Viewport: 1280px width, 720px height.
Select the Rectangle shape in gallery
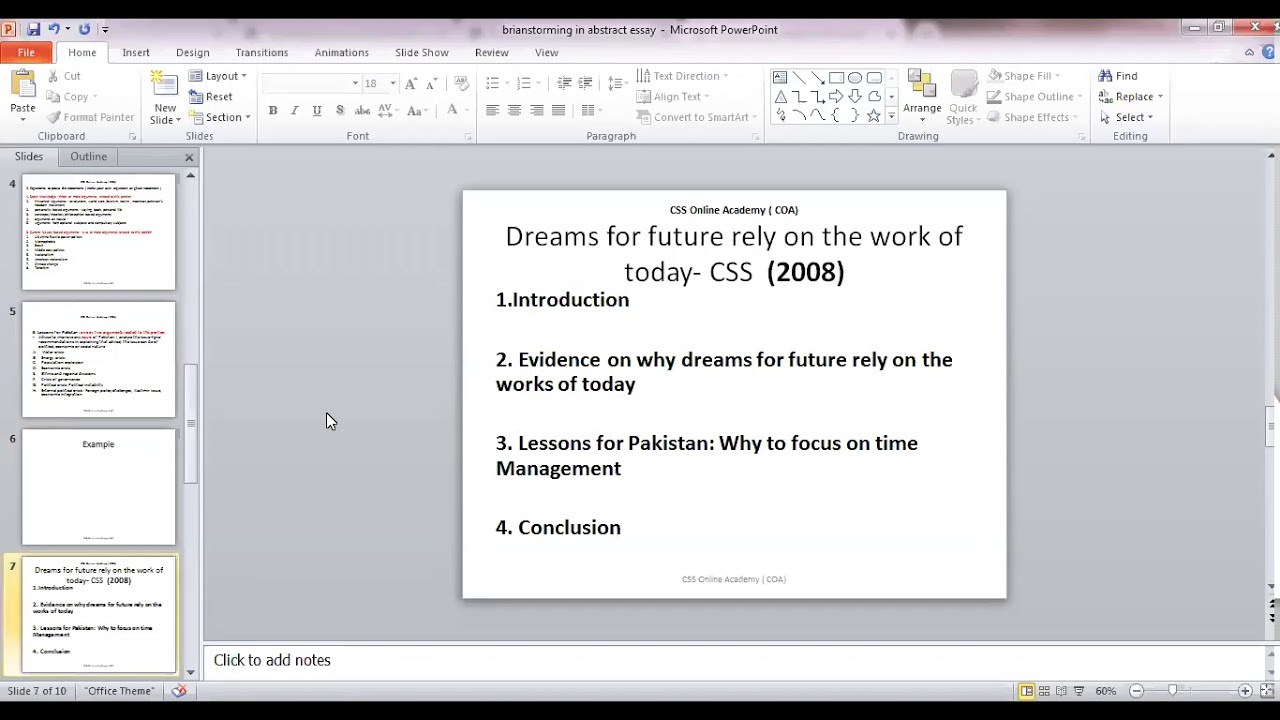click(836, 78)
